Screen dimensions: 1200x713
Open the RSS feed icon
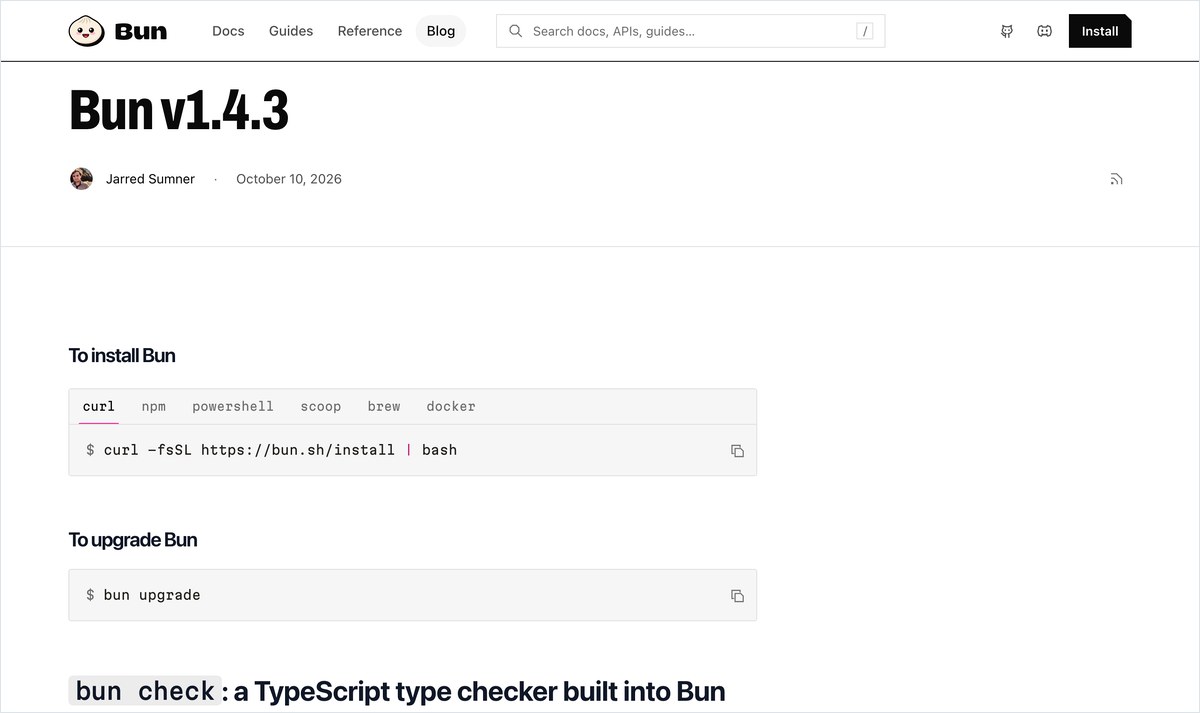tap(1116, 179)
